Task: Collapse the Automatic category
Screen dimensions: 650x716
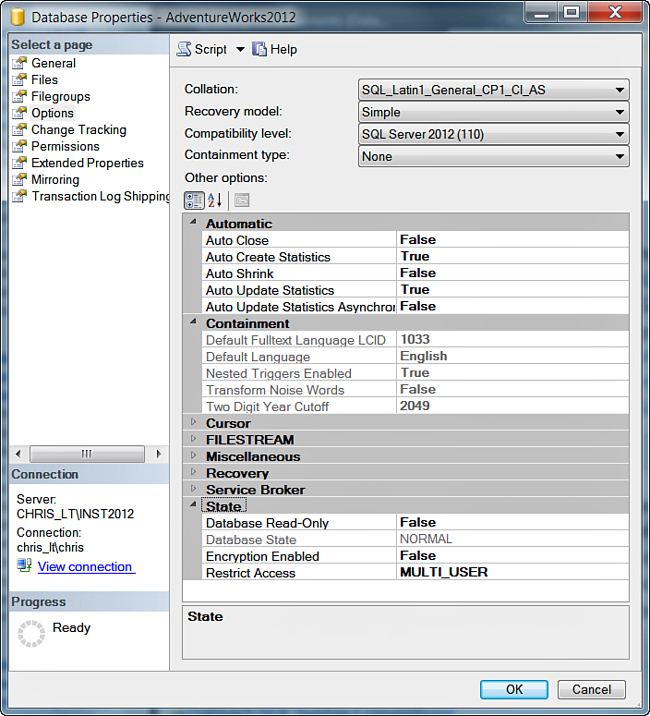Action: 194,223
